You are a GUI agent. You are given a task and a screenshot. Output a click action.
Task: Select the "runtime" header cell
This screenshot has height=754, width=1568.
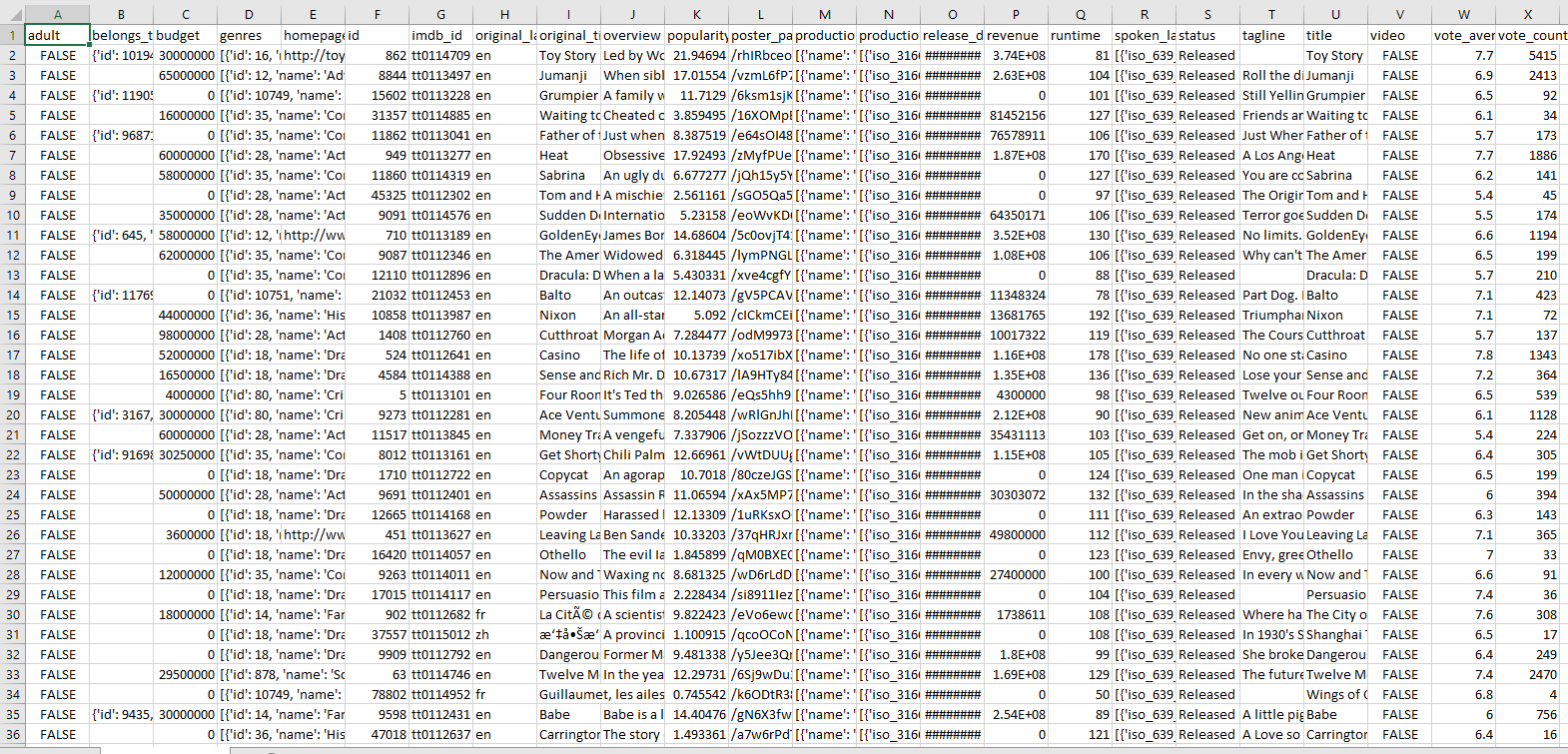pyautogui.click(x=1081, y=35)
